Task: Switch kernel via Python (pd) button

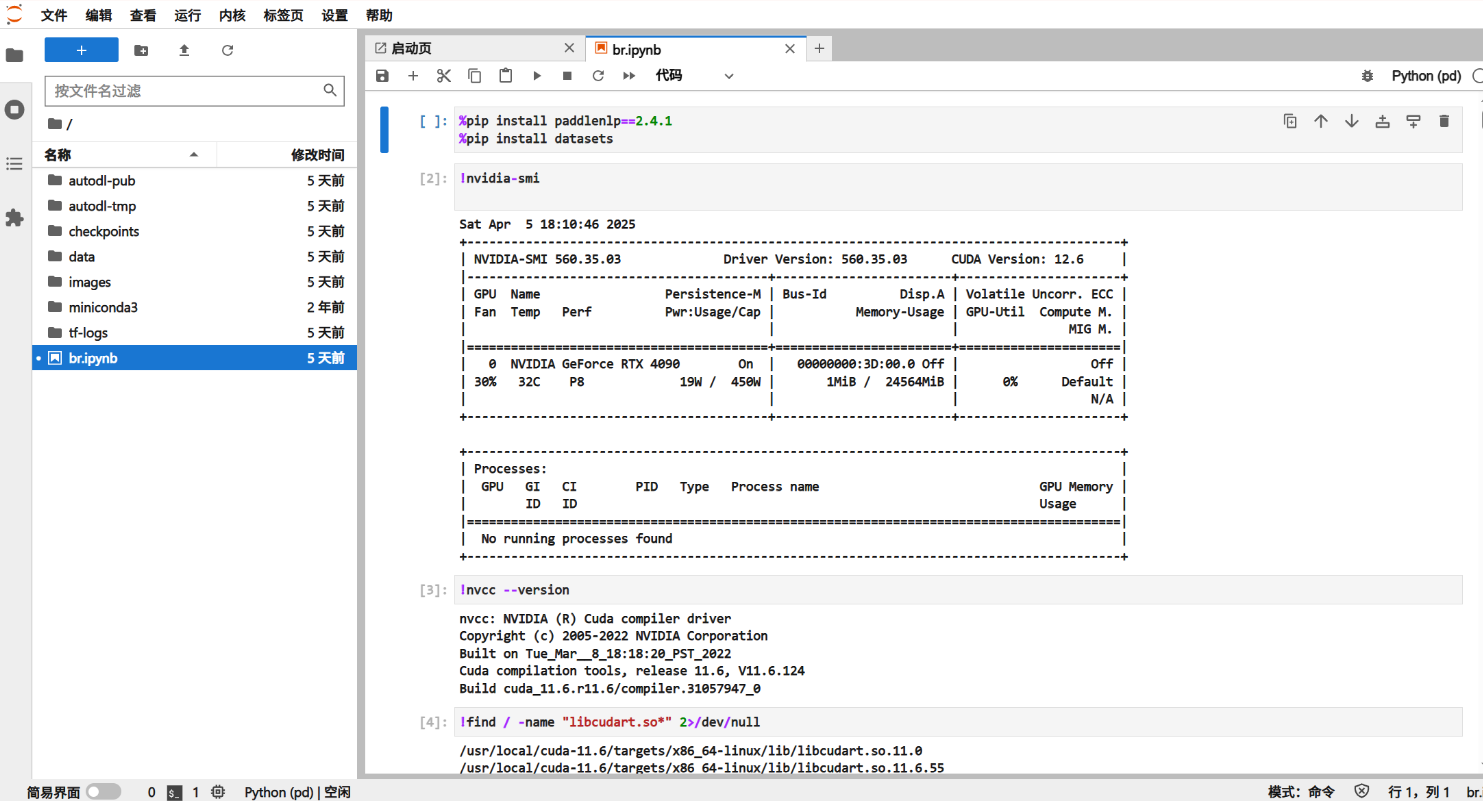Action: pos(1426,76)
